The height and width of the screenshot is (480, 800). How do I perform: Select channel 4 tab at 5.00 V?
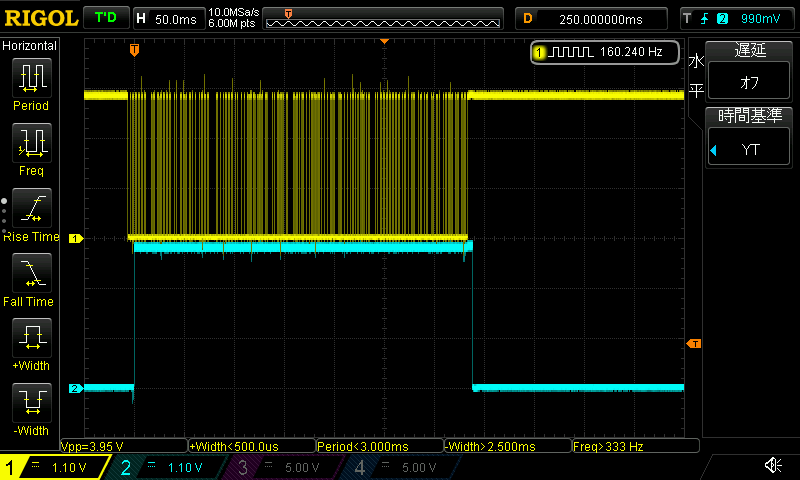tap(401, 467)
